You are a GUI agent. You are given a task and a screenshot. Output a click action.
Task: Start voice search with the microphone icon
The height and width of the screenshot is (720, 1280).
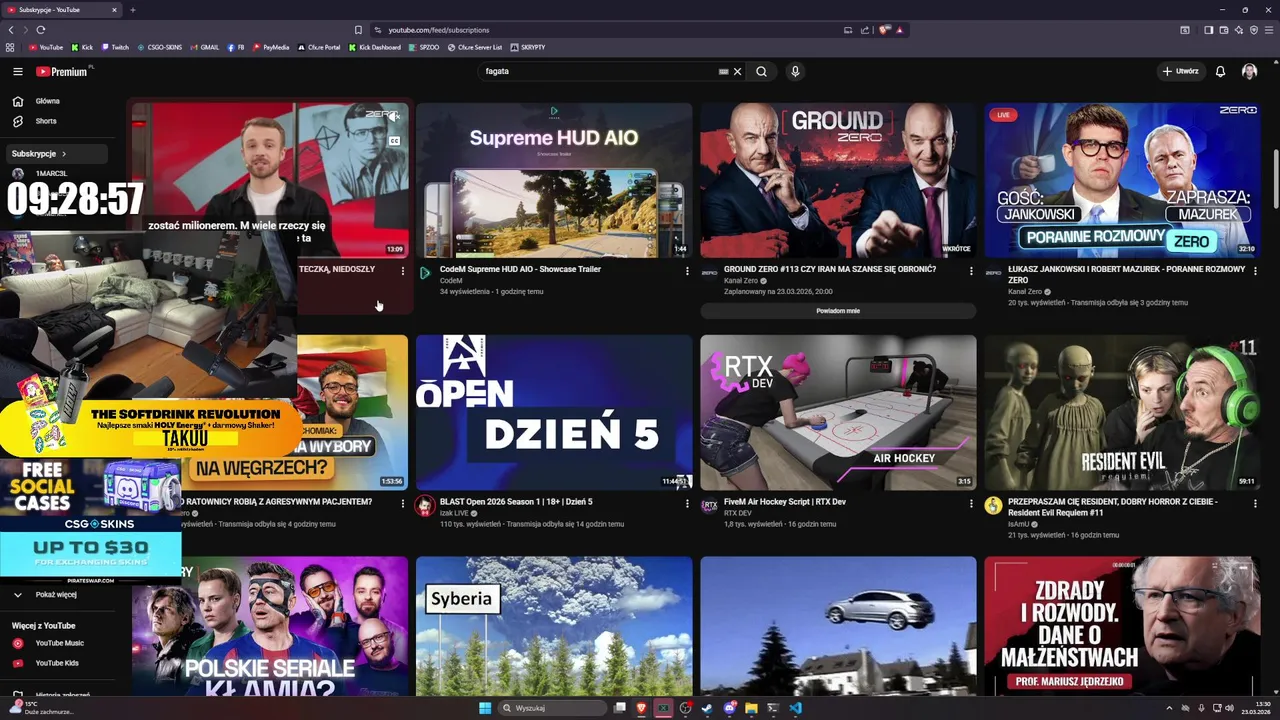click(x=795, y=71)
